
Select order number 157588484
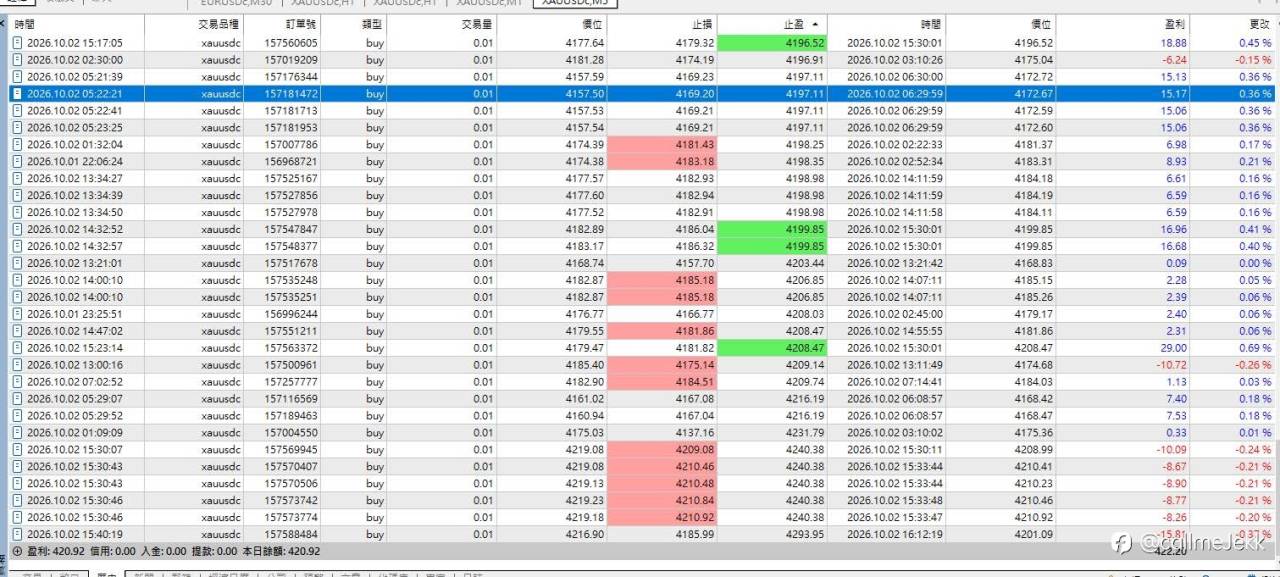tap(291, 535)
